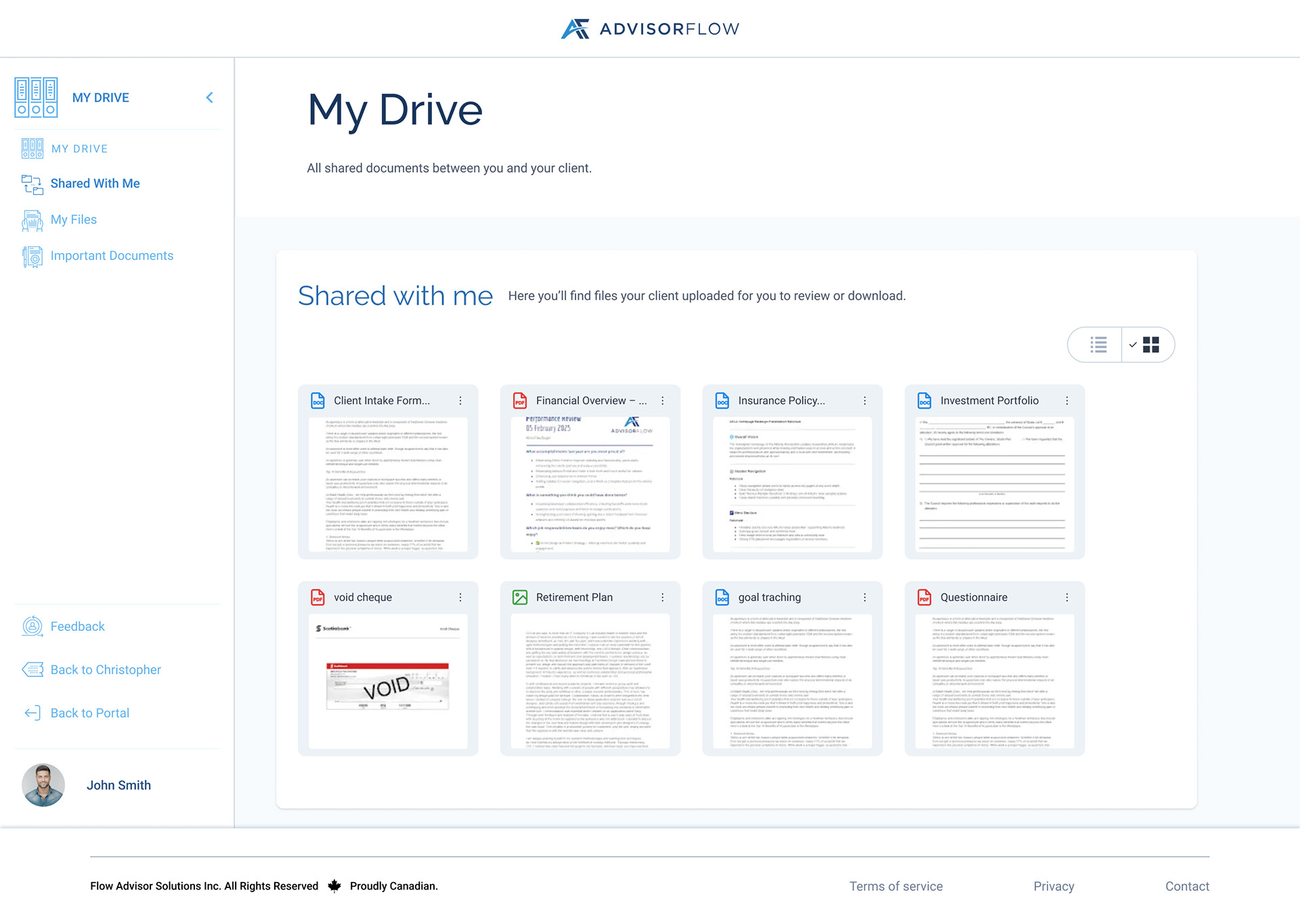Click the AdvisorFlow logo in the header
1300x924 pixels.
[649, 28]
